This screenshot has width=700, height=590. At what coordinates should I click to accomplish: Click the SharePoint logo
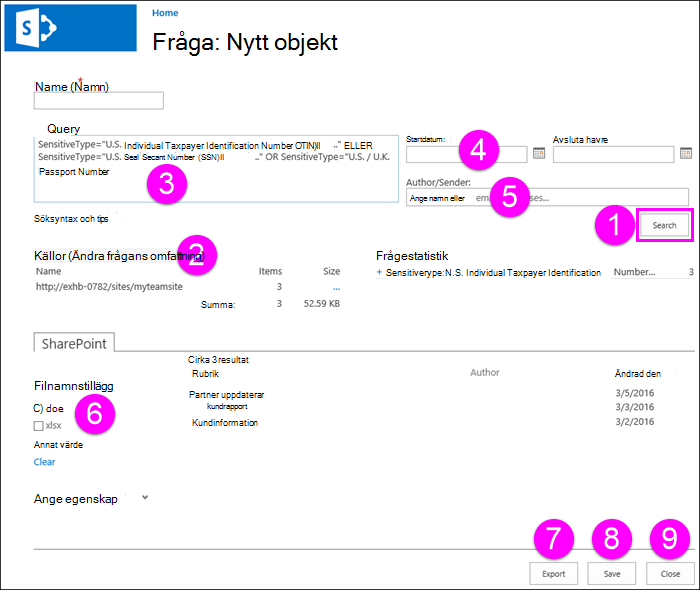pos(71,28)
